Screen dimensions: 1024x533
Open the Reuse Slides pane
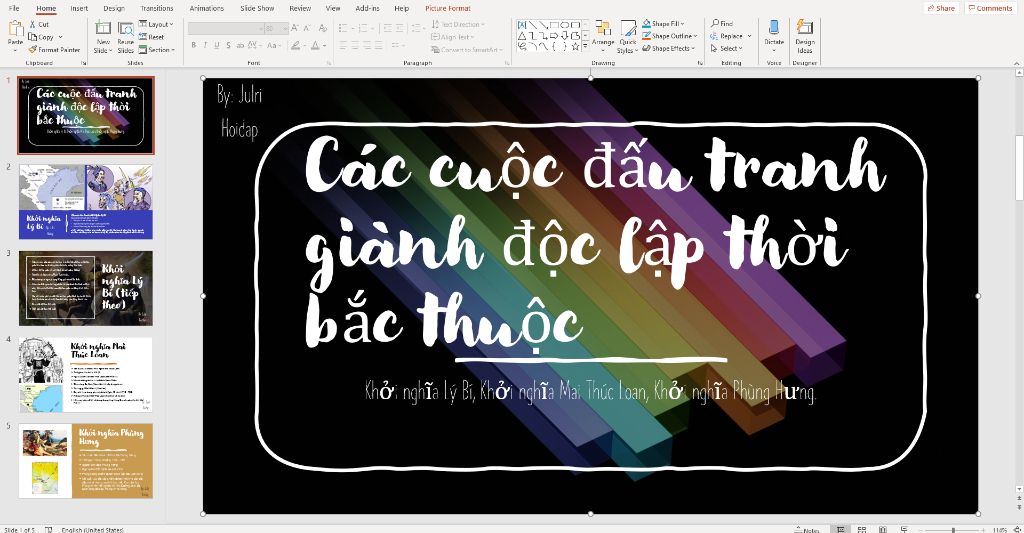coord(125,37)
